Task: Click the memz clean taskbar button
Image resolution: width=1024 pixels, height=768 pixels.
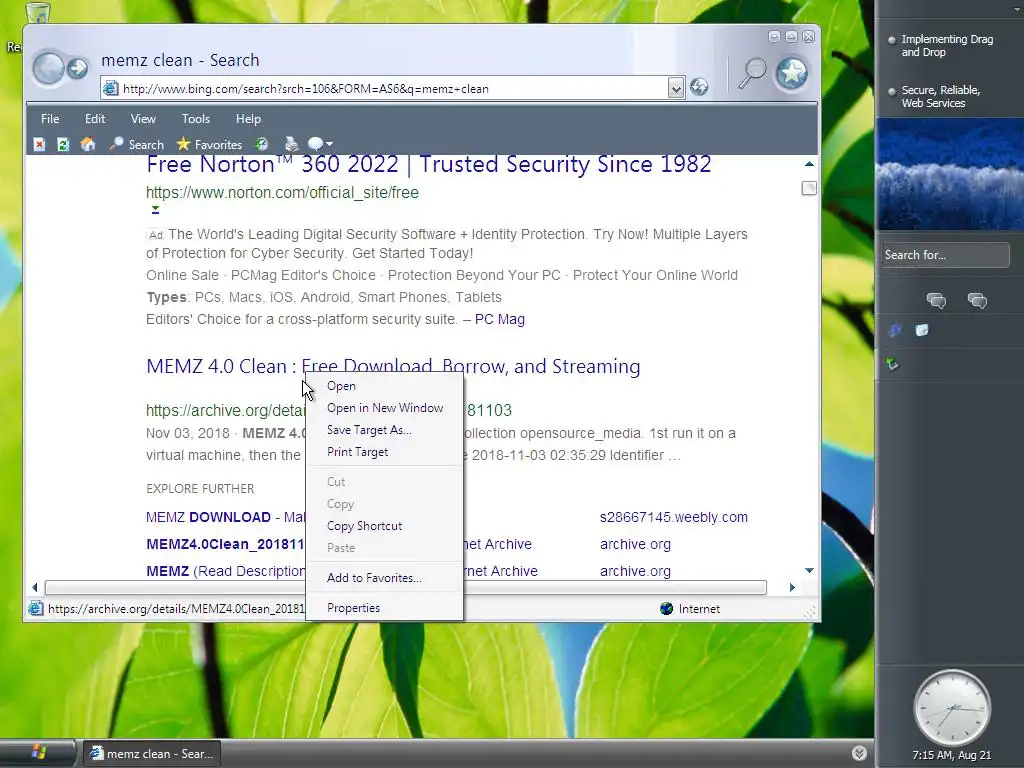Action: coord(152,754)
